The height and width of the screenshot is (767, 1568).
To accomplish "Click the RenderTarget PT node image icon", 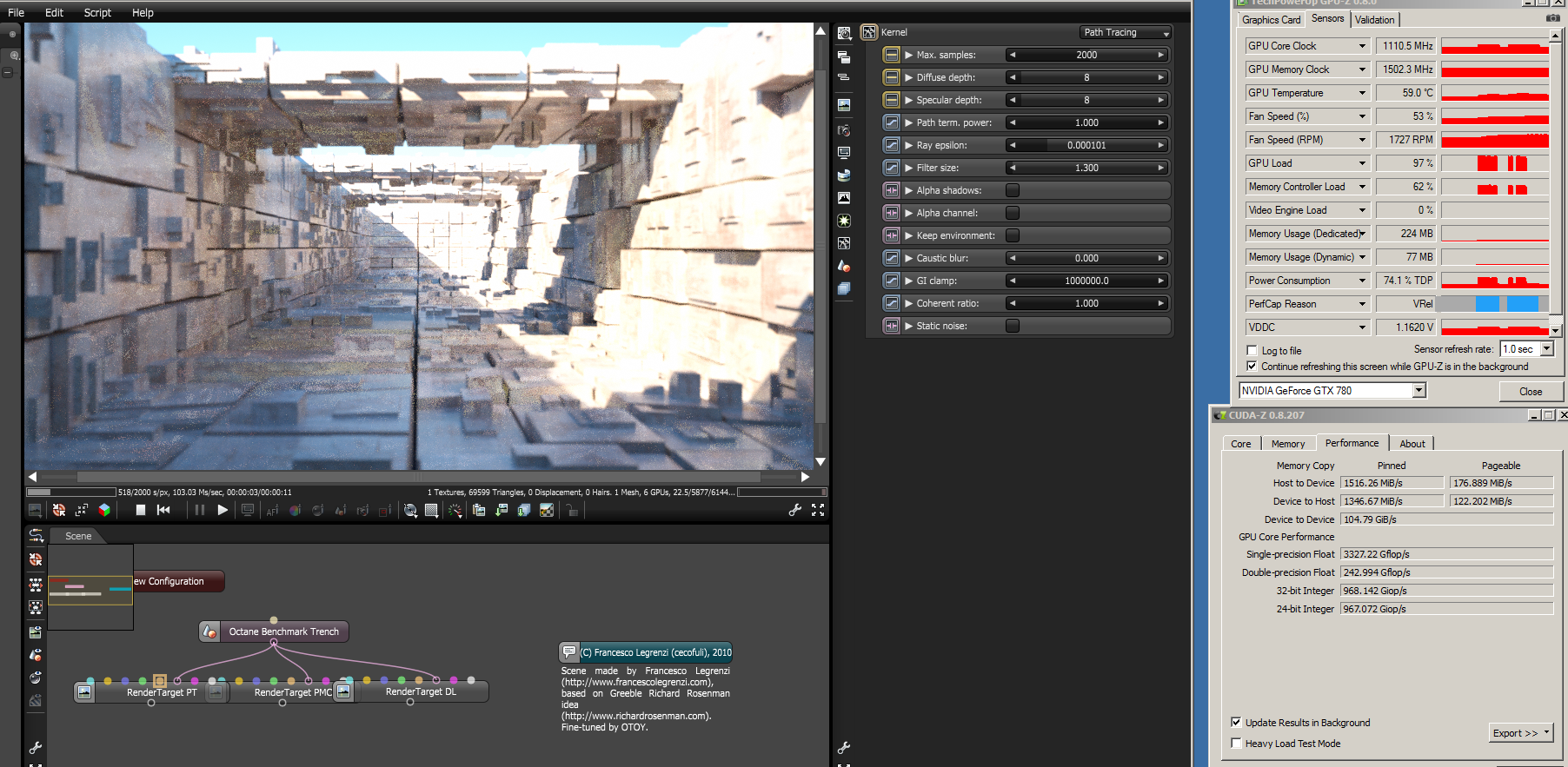I will coord(84,692).
